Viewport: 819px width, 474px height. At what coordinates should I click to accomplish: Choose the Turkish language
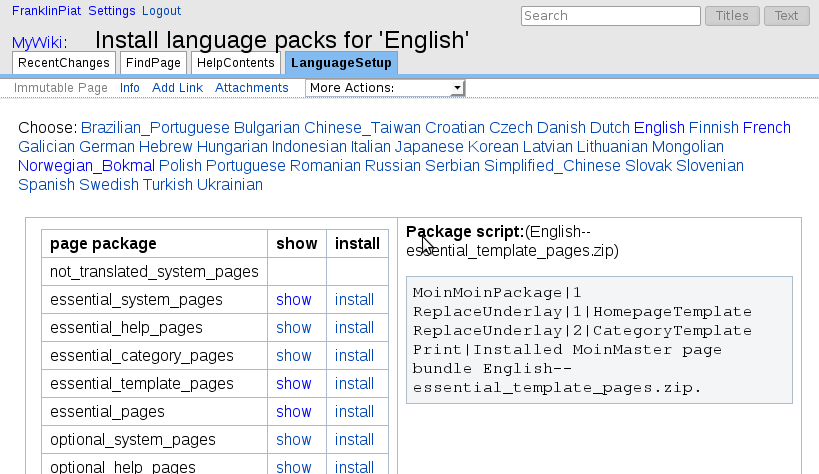point(168,184)
